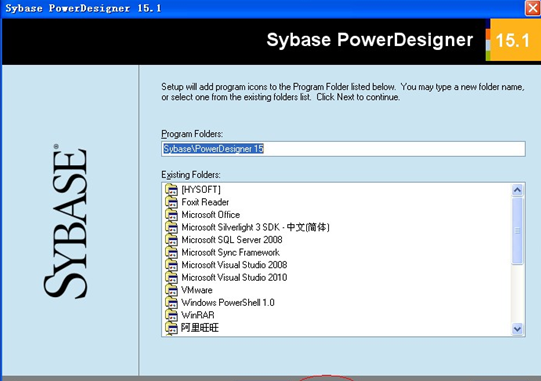Click the Microsoft Silverlight 3 SDK folder icon
Image resolution: width=541 pixels, height=381 pixels.
pyautogui.click(x=171, y=227)
